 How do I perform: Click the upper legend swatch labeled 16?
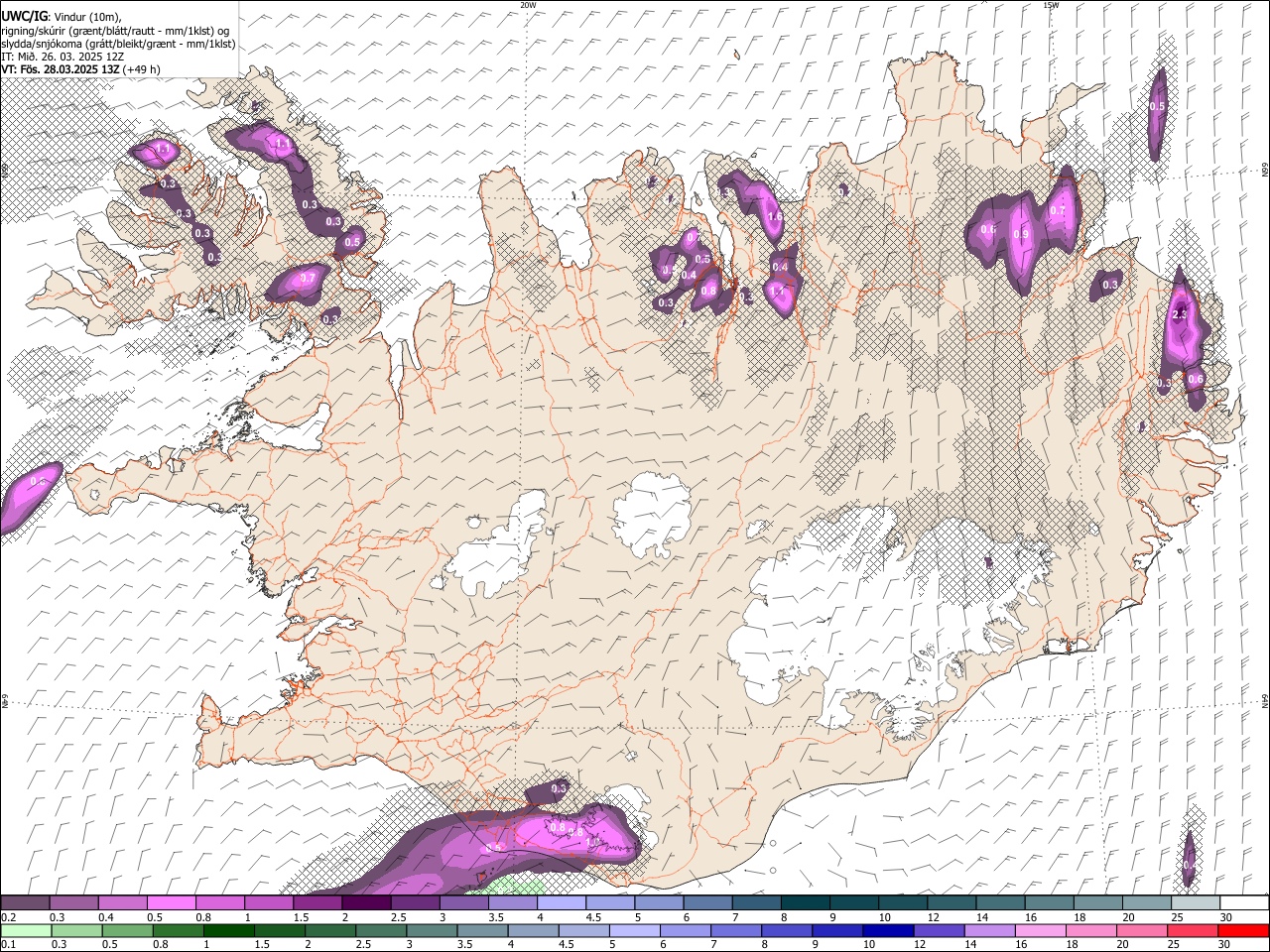tap(1049, 903)
